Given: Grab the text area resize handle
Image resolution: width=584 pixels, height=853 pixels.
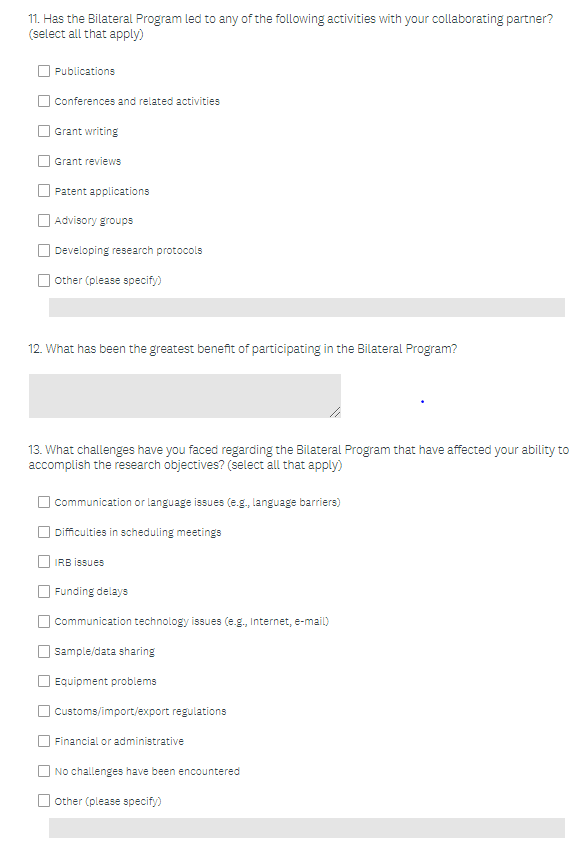Looking at the screenshot, I should 336,412.
